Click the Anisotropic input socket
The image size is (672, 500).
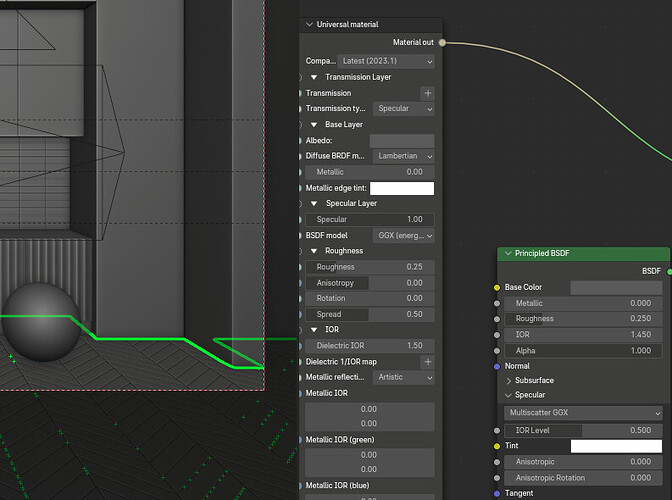coord(497,462)
